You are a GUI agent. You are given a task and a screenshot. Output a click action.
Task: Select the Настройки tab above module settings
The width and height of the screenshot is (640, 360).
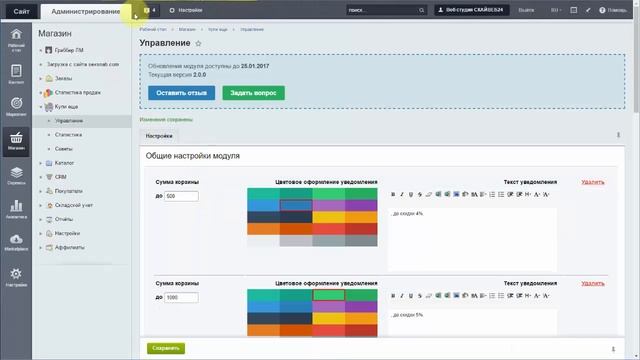(x=159, y=136)
